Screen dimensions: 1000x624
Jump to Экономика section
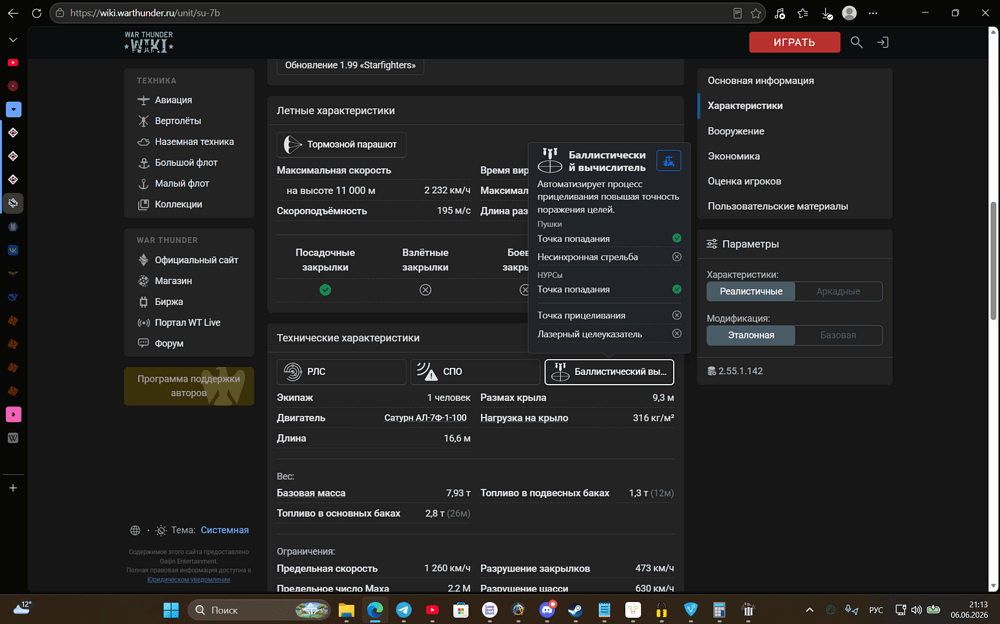(x=733, y=156)
